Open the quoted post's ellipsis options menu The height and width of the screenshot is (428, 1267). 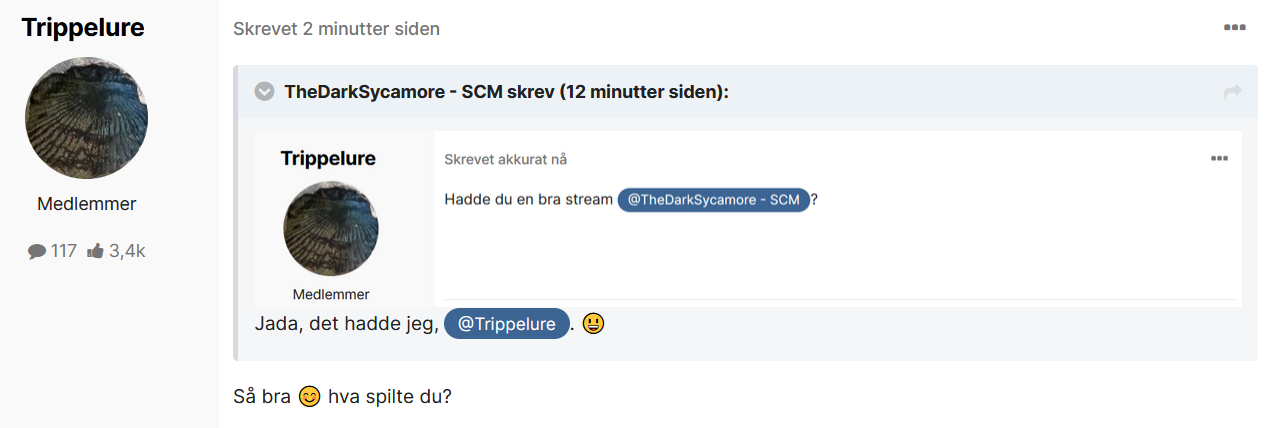pos(1219,158)
